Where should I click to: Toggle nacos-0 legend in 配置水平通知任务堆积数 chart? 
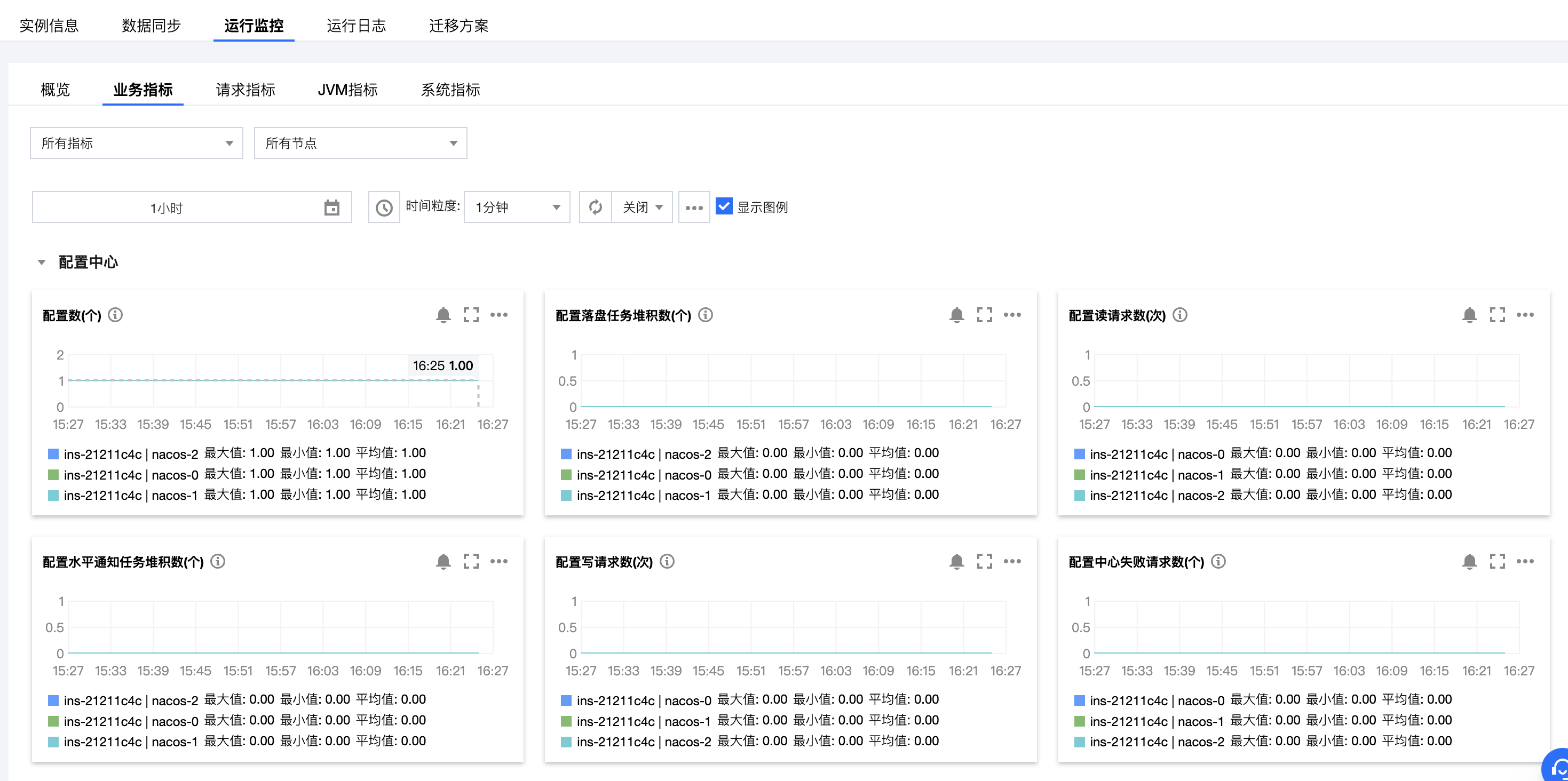(x=123, y=721)
